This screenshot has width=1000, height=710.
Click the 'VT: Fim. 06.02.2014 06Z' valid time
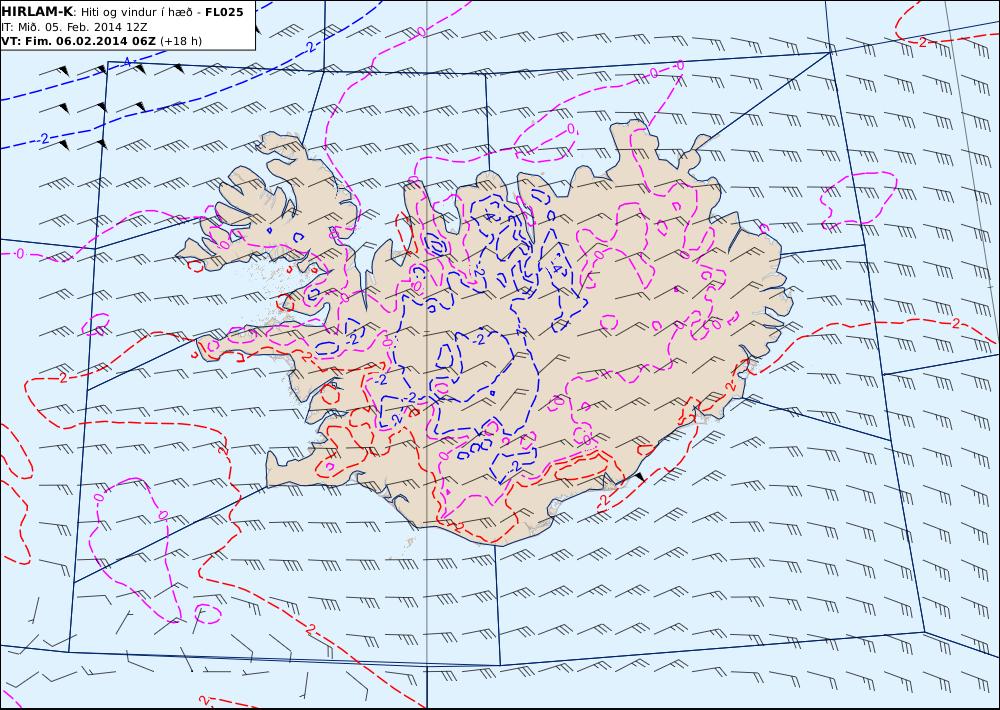(x=78, y=41)
